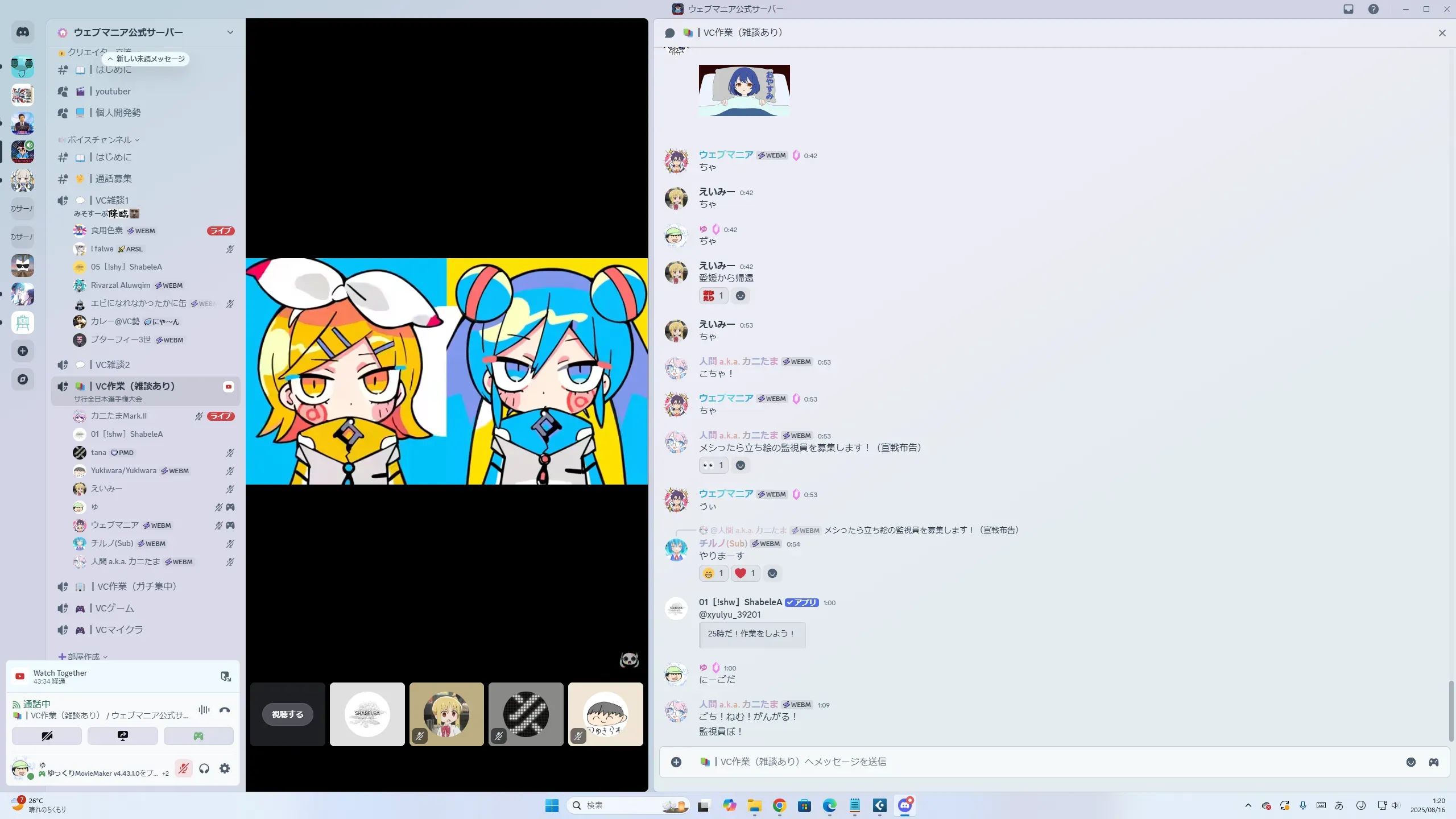Toggle headphone deafen button
Screen dimensions: 1456x819
(204, 769)
